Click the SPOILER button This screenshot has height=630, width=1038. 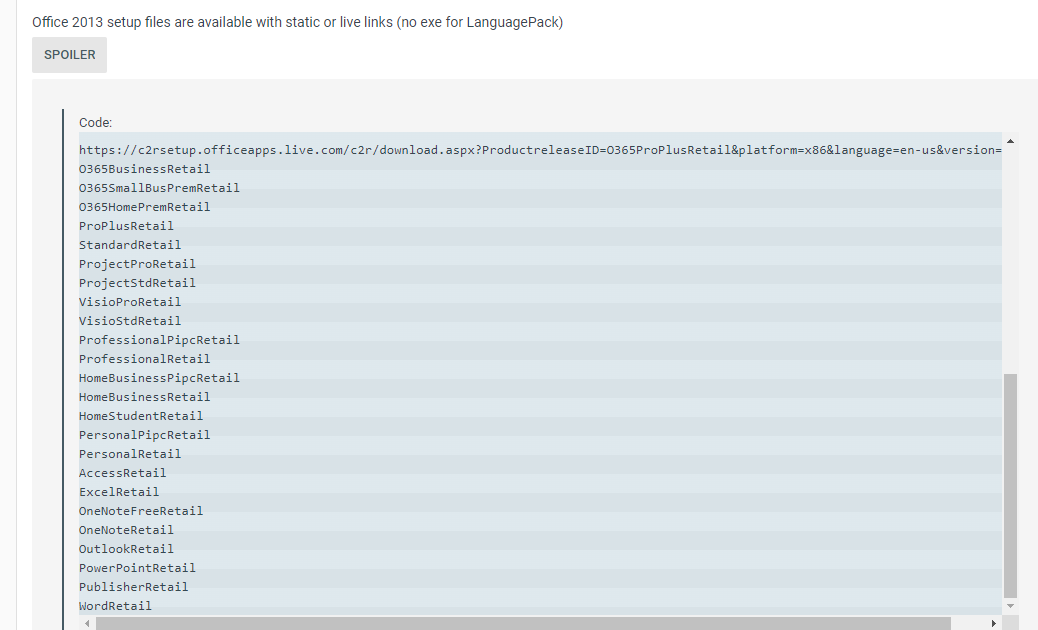pos(69,55)
